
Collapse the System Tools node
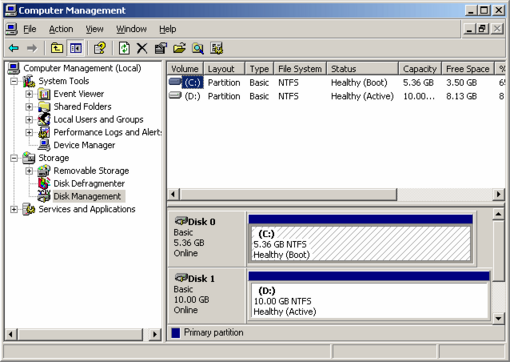coord(14,81)
